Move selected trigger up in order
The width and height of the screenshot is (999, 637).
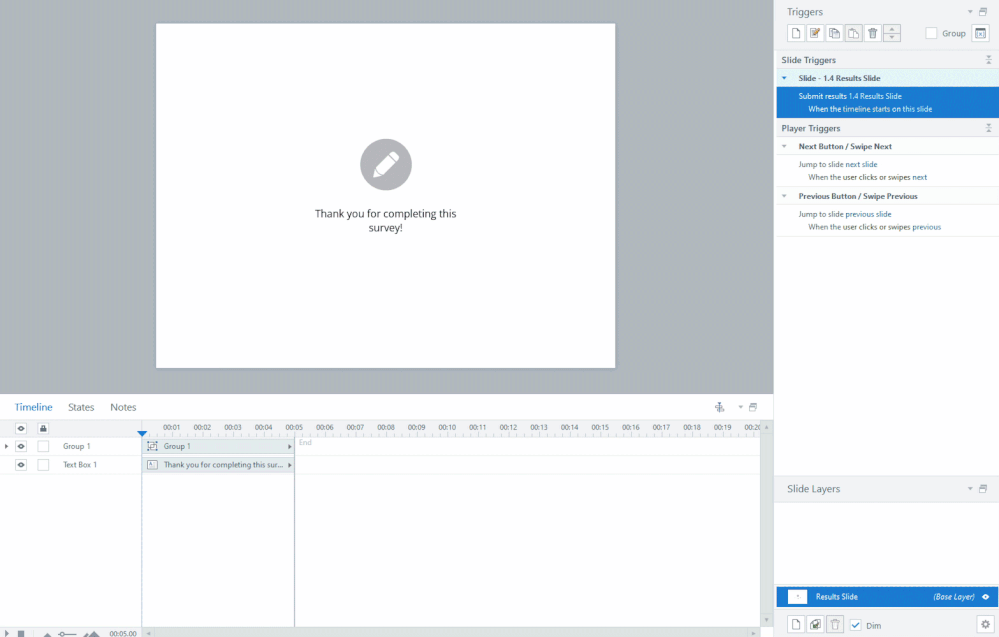[x=892, y=29]
